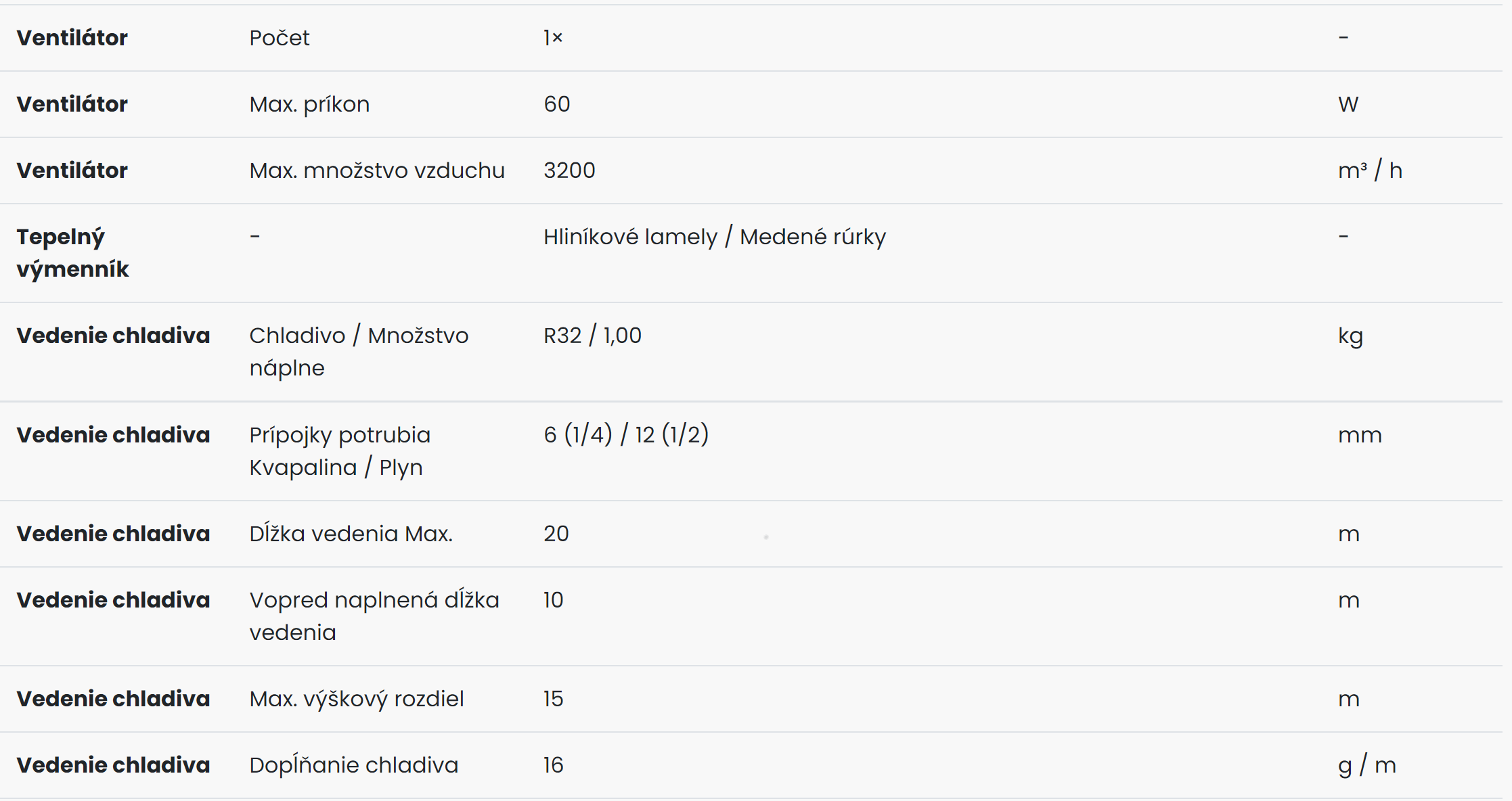Click the m³ / h unit cell
The width and height of the screenshot is (1512, 801).
1370,170
